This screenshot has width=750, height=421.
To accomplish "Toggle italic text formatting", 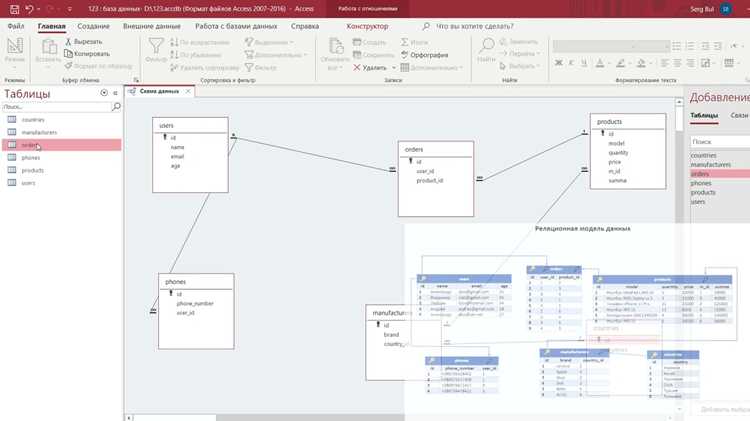I will tap(571, 63).
